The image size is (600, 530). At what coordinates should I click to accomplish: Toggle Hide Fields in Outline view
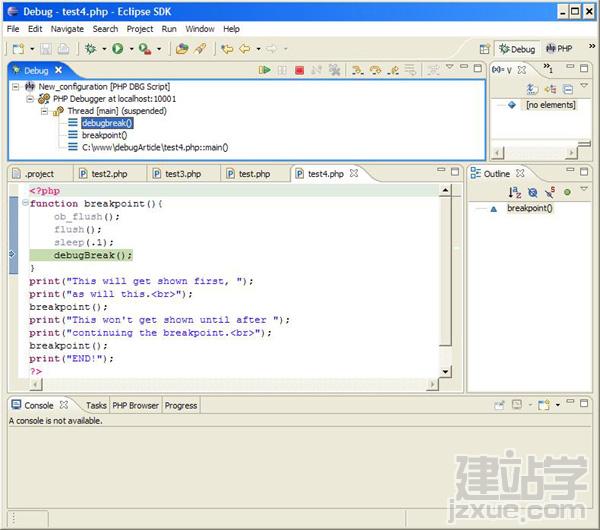pyautogui.click(x=532, y=192)
